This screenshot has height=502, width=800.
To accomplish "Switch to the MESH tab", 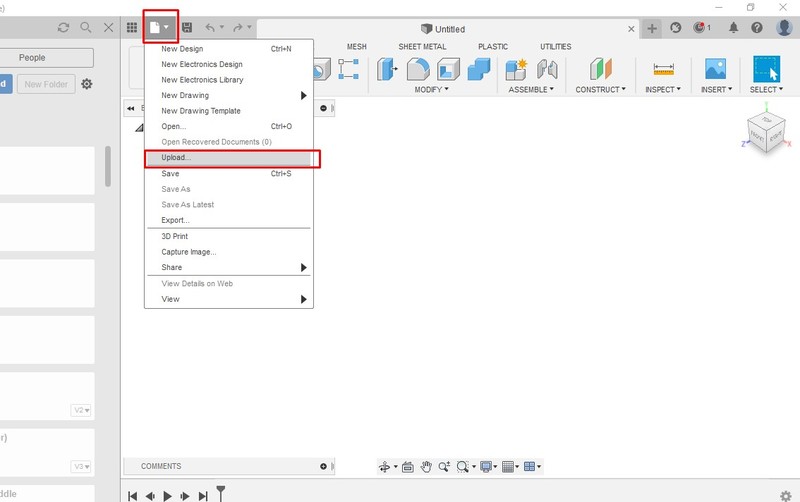I will 357,46.
